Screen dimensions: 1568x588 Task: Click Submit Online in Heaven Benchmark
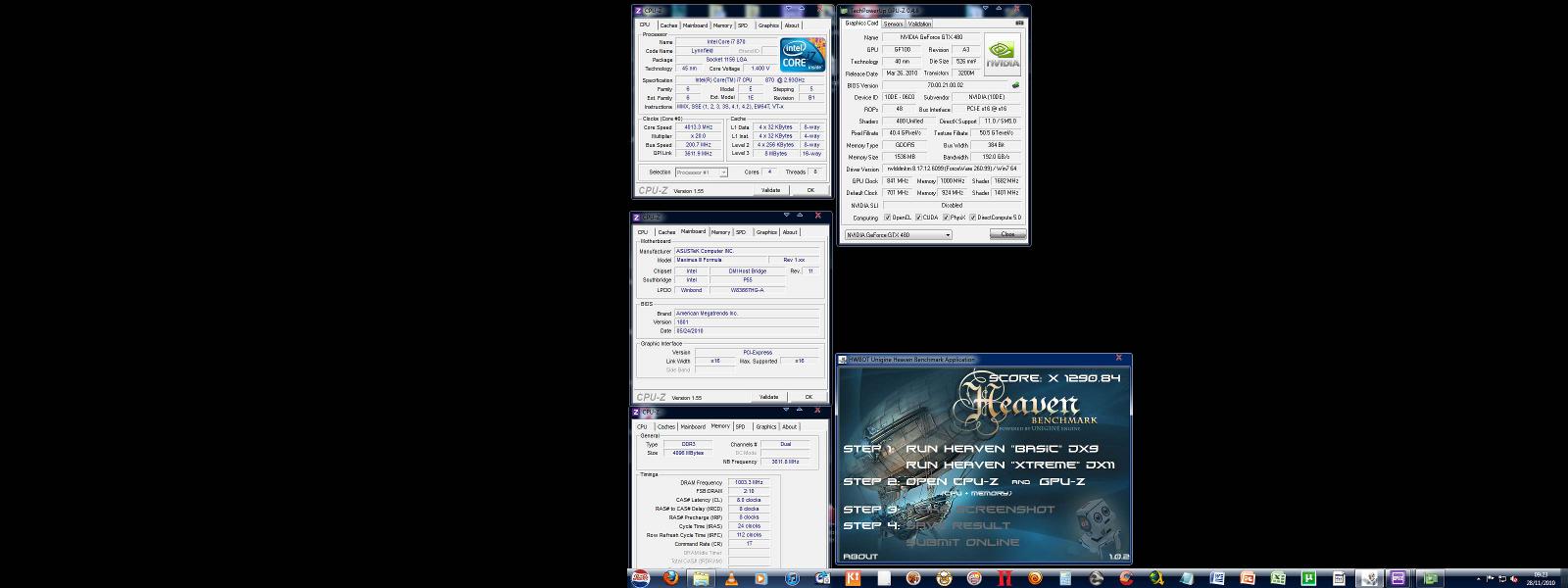[962, 542]
